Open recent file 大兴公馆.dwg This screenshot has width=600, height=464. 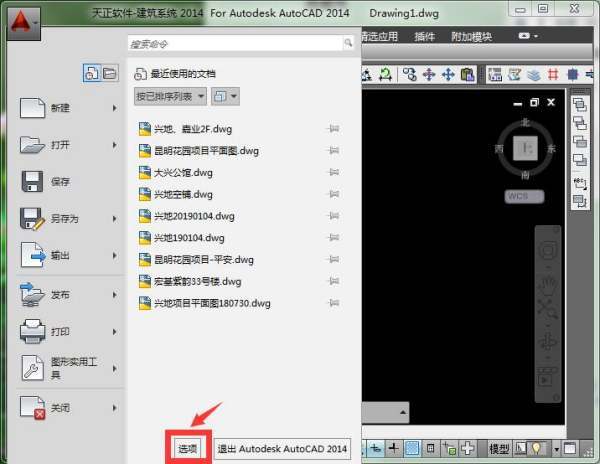click(x=176, y=173)
